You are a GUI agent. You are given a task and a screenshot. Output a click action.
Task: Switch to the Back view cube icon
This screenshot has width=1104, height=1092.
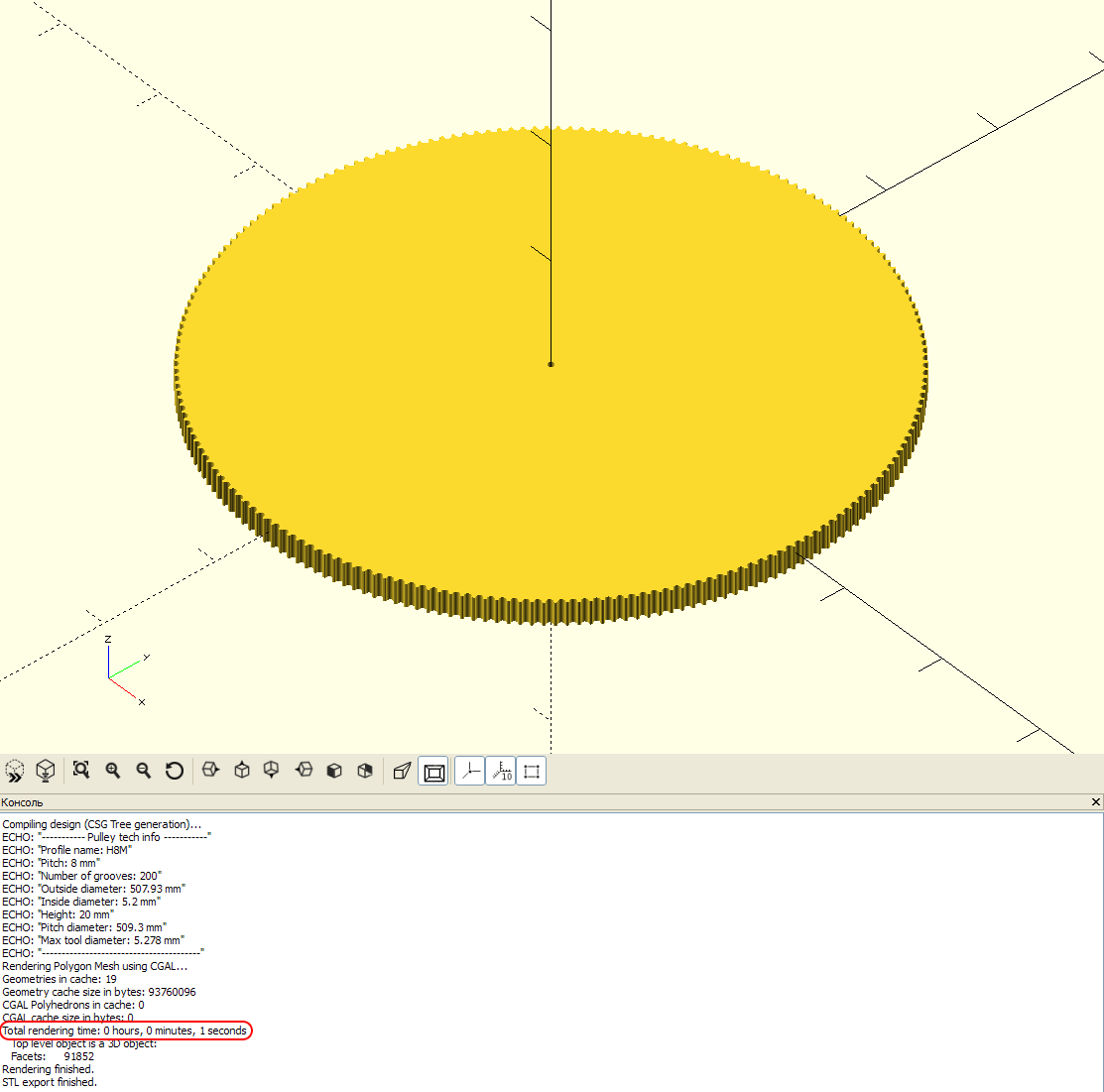365,771
